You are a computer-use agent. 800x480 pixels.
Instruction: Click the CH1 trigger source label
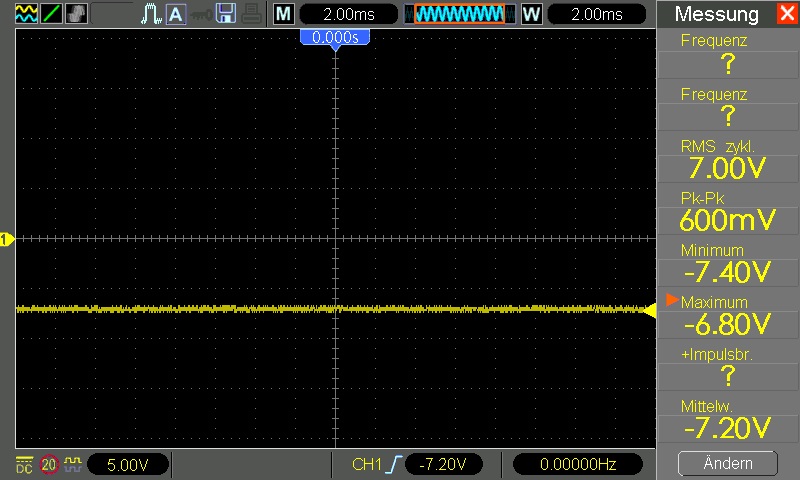point(367,464)
